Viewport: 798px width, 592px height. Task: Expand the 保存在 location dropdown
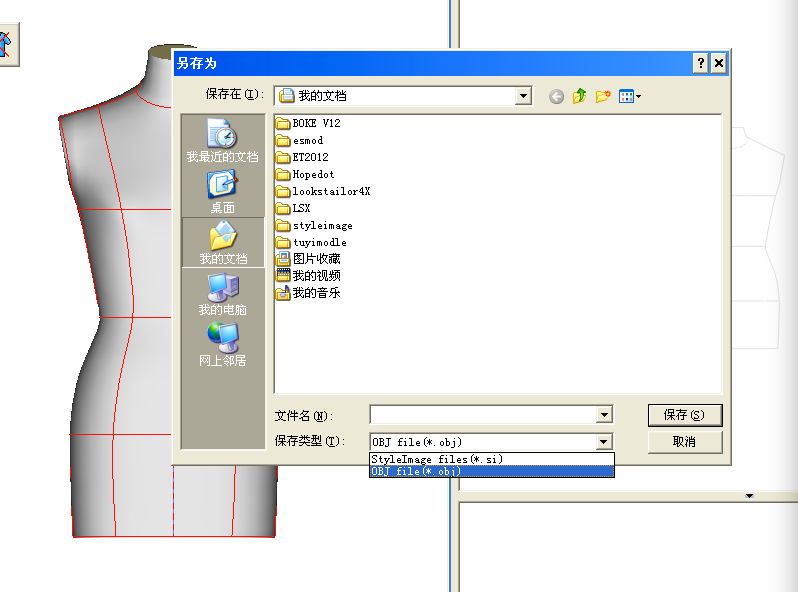[523, 96]
